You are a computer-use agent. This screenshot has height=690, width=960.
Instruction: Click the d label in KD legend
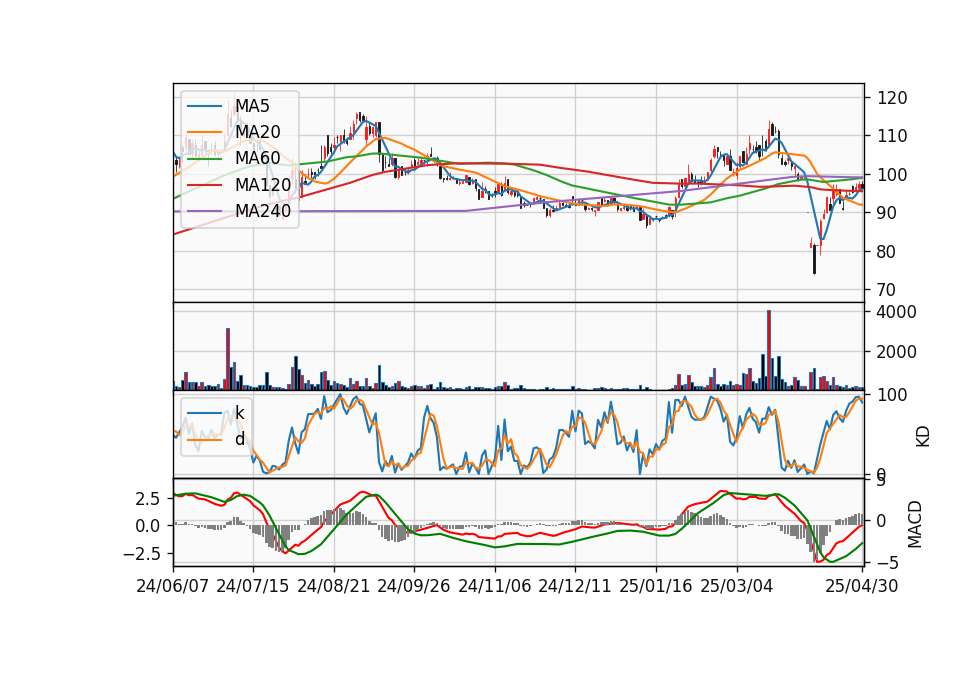(240, 438)
